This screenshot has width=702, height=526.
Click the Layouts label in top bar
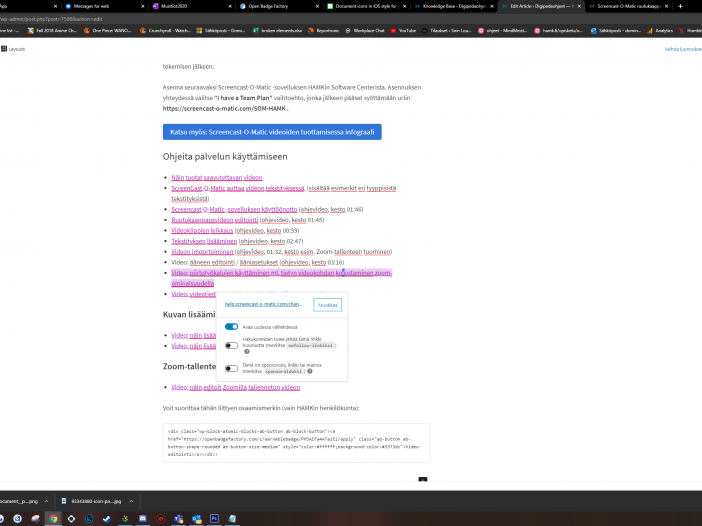[17, 49]
